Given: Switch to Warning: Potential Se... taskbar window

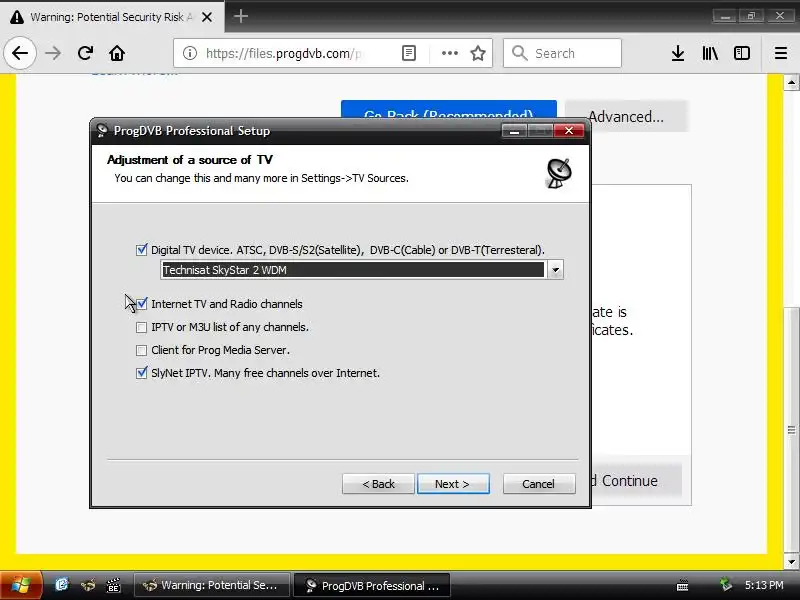Looking at the screenshot, I should pos(212,585).
